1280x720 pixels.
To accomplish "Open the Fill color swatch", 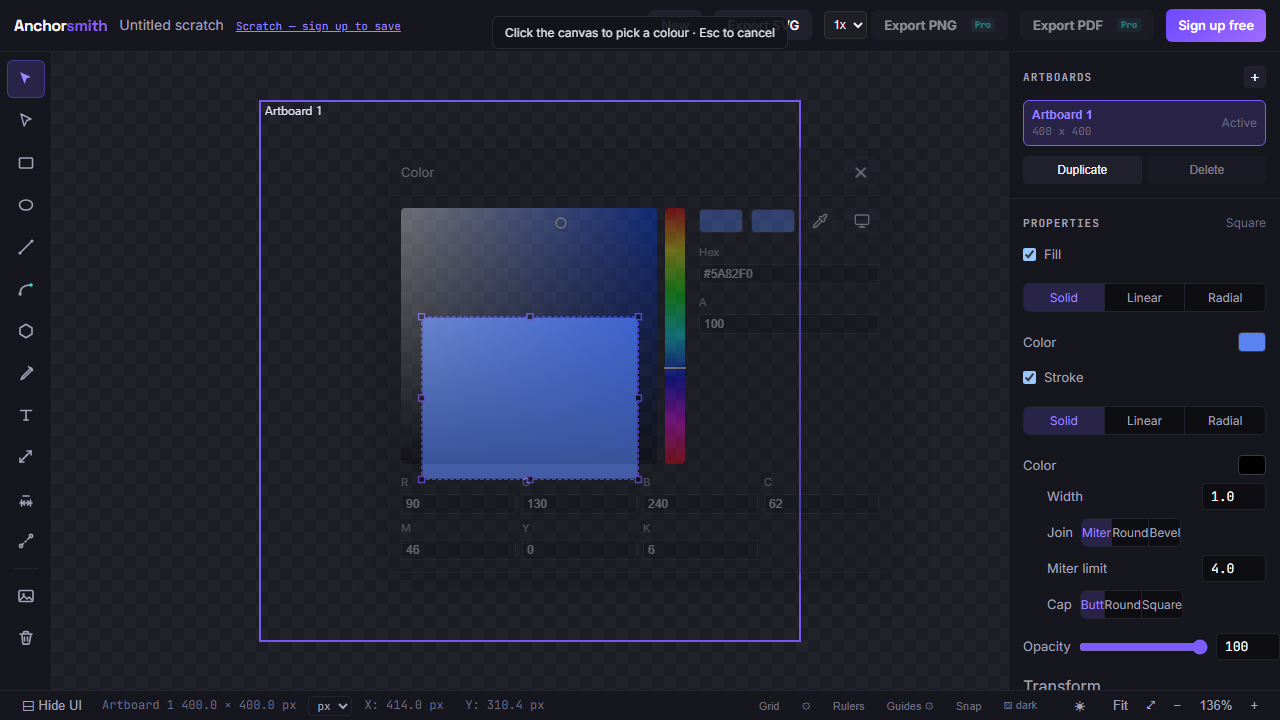I will [x=1252, y=342].
